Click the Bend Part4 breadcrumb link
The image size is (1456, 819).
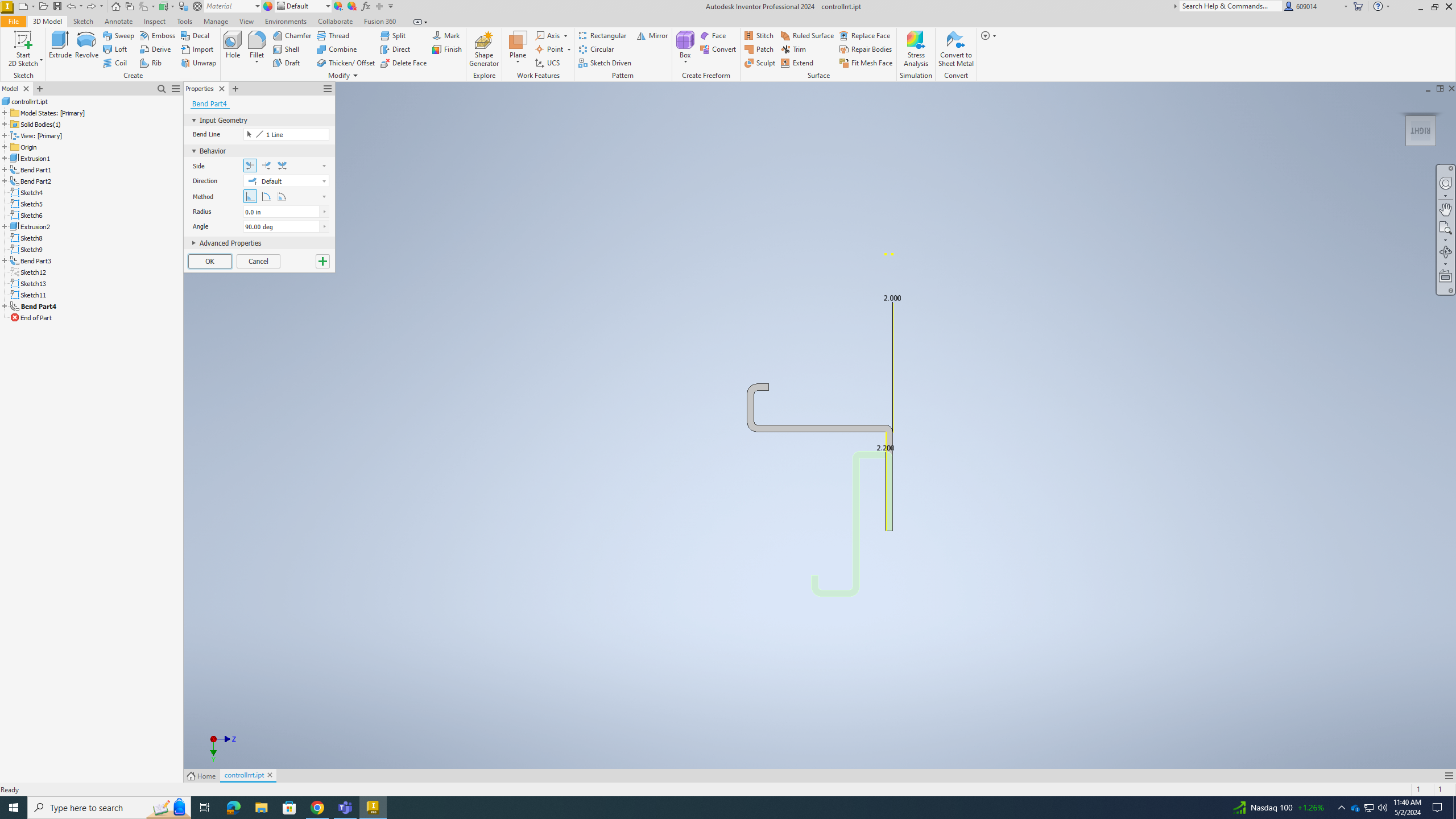tap(209, 104)
